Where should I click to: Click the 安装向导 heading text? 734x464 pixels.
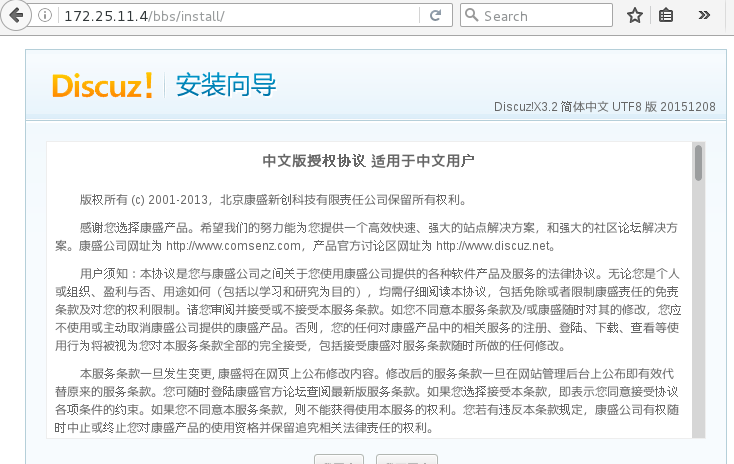tap(226, 85)
